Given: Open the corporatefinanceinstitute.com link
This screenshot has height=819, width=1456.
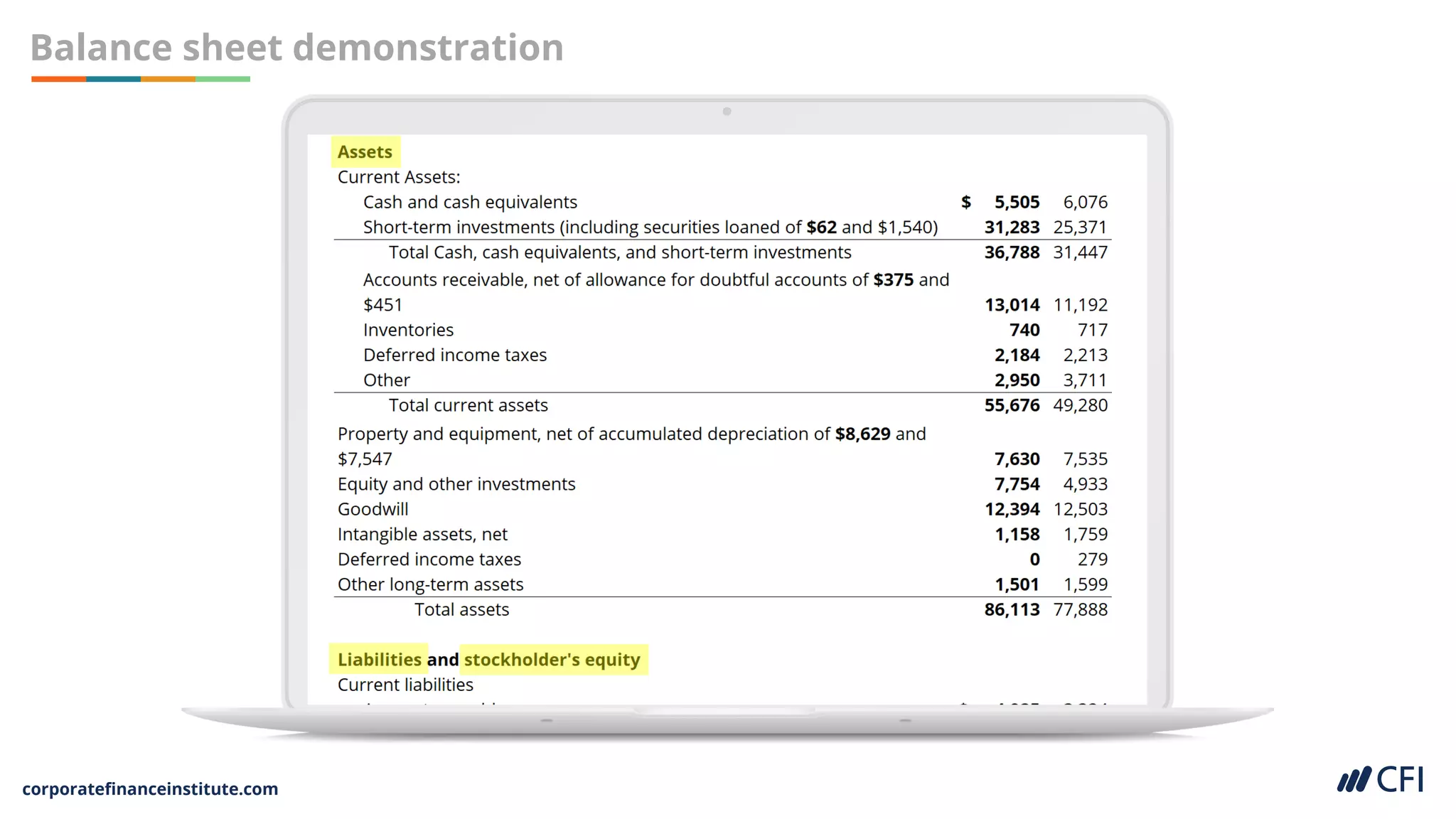Looking at the screenshot, I should click(x=150, y=789).
